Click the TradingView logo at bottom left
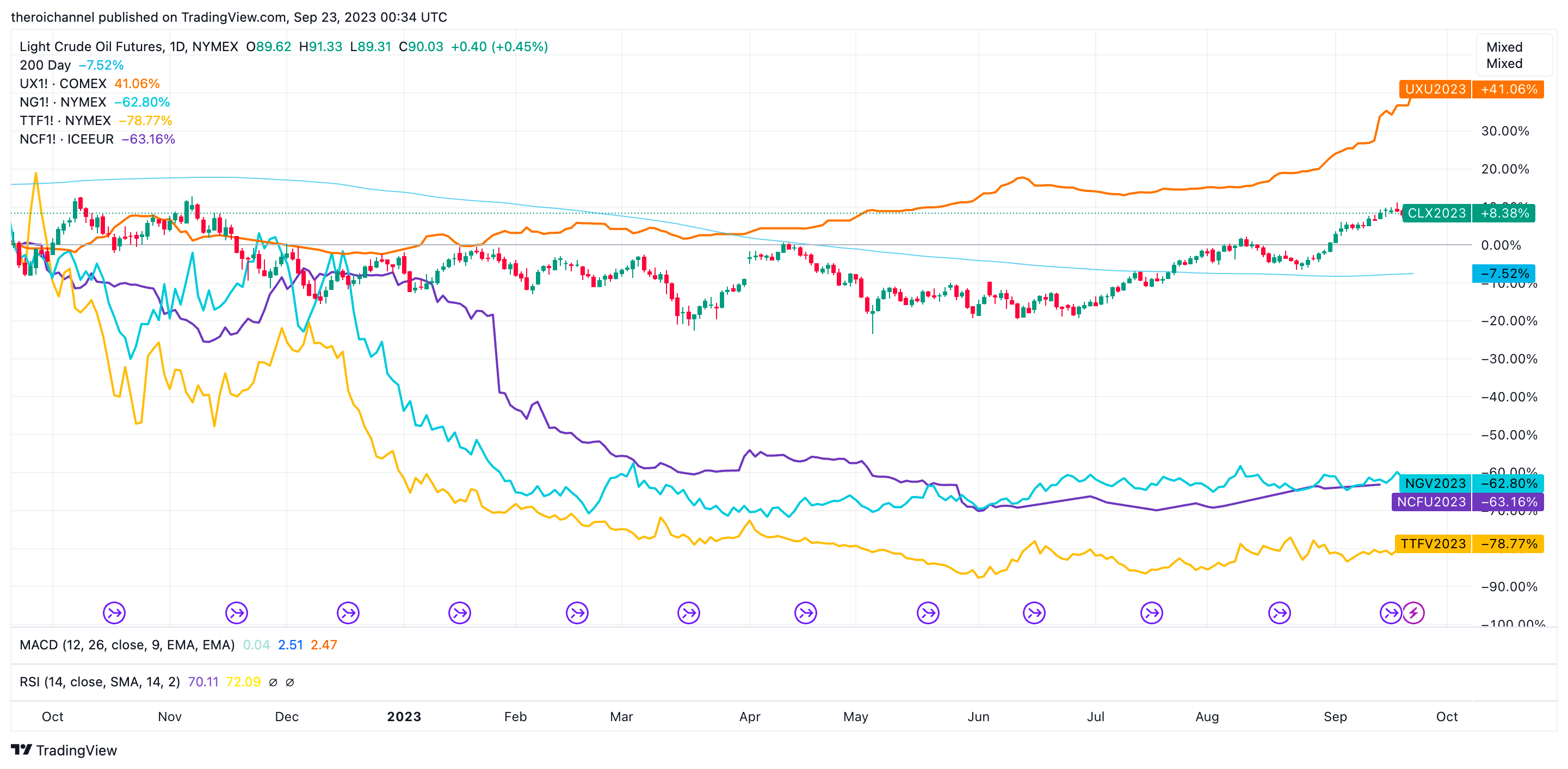Viewport: 1568px width, 769px height. tap(64, 750)
